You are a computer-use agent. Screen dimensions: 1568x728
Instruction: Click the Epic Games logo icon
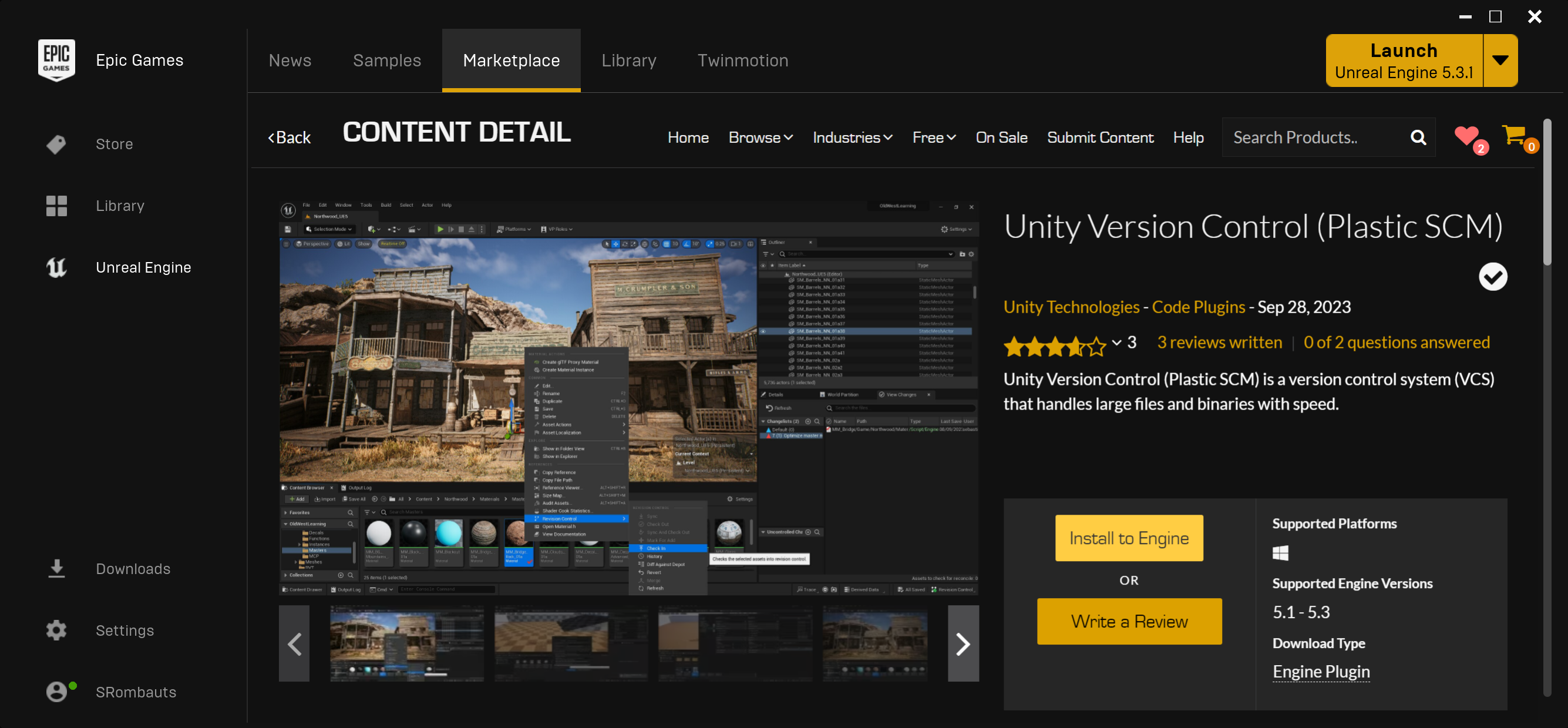(x=56, y=60)
